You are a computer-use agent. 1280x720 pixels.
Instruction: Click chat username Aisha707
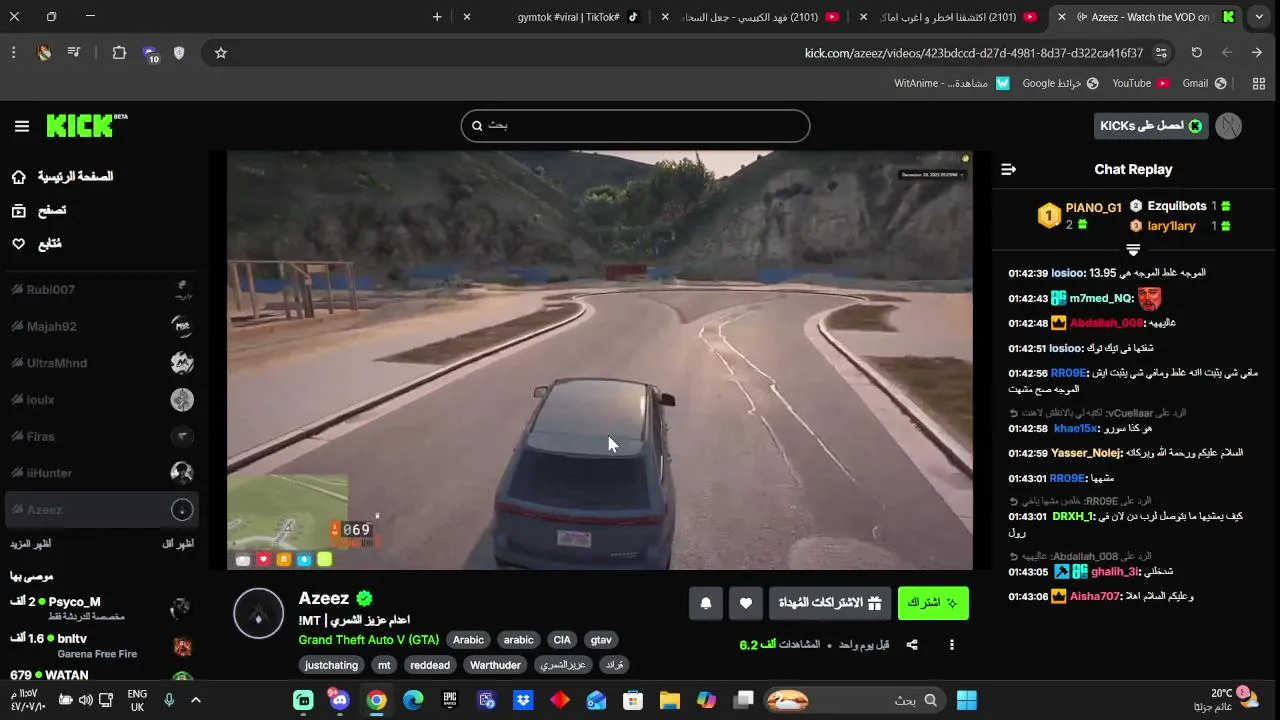(x=1095, y=597)
